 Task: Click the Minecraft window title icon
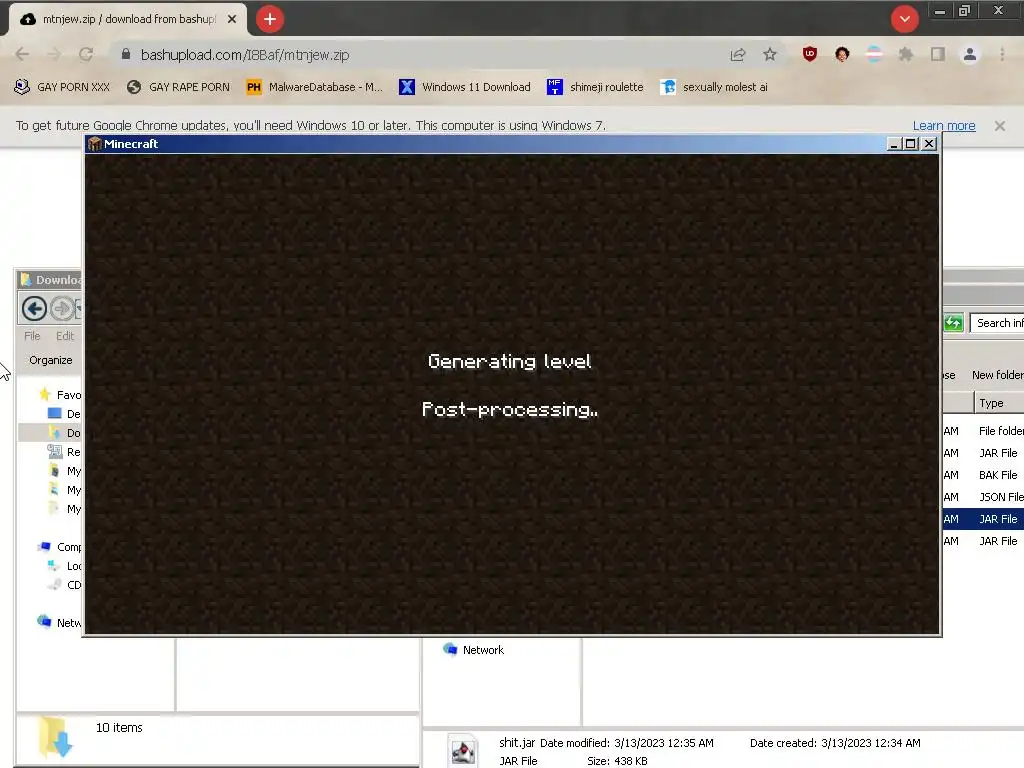[x=95, y=144]
